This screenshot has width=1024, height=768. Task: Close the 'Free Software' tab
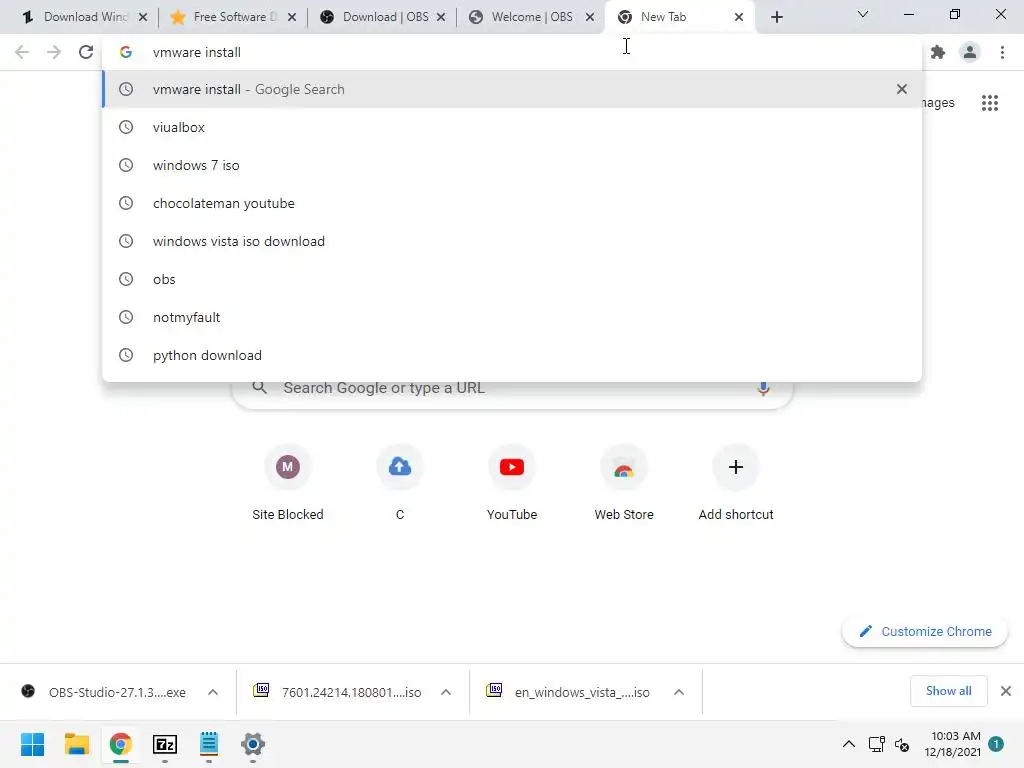click(292, 17)
